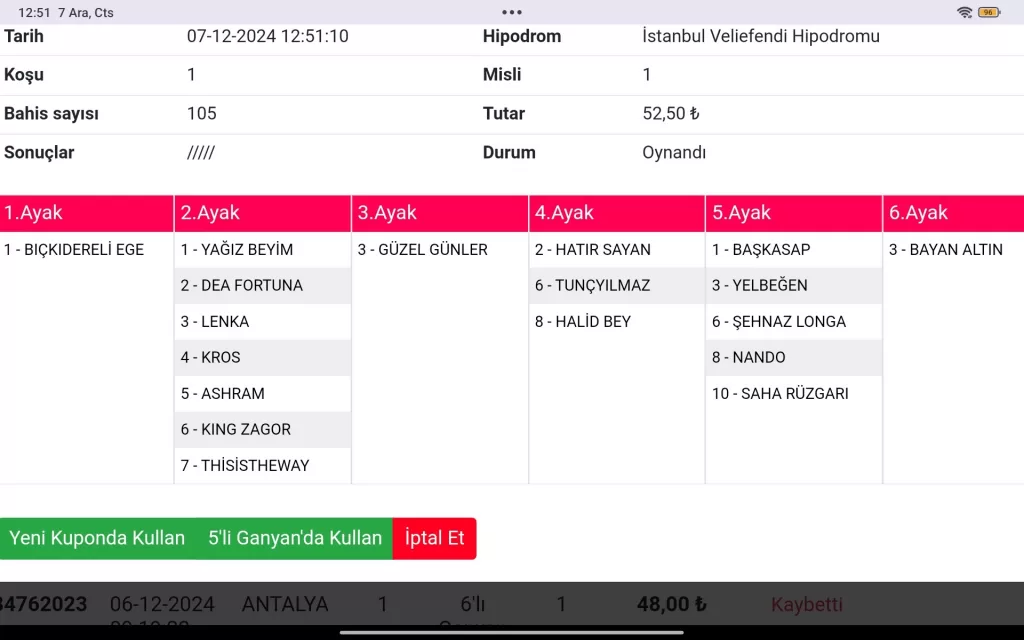Select the 1.Ayak column header
The height and width of the screenshot is (640, 1024).
[x=87, y=213]
